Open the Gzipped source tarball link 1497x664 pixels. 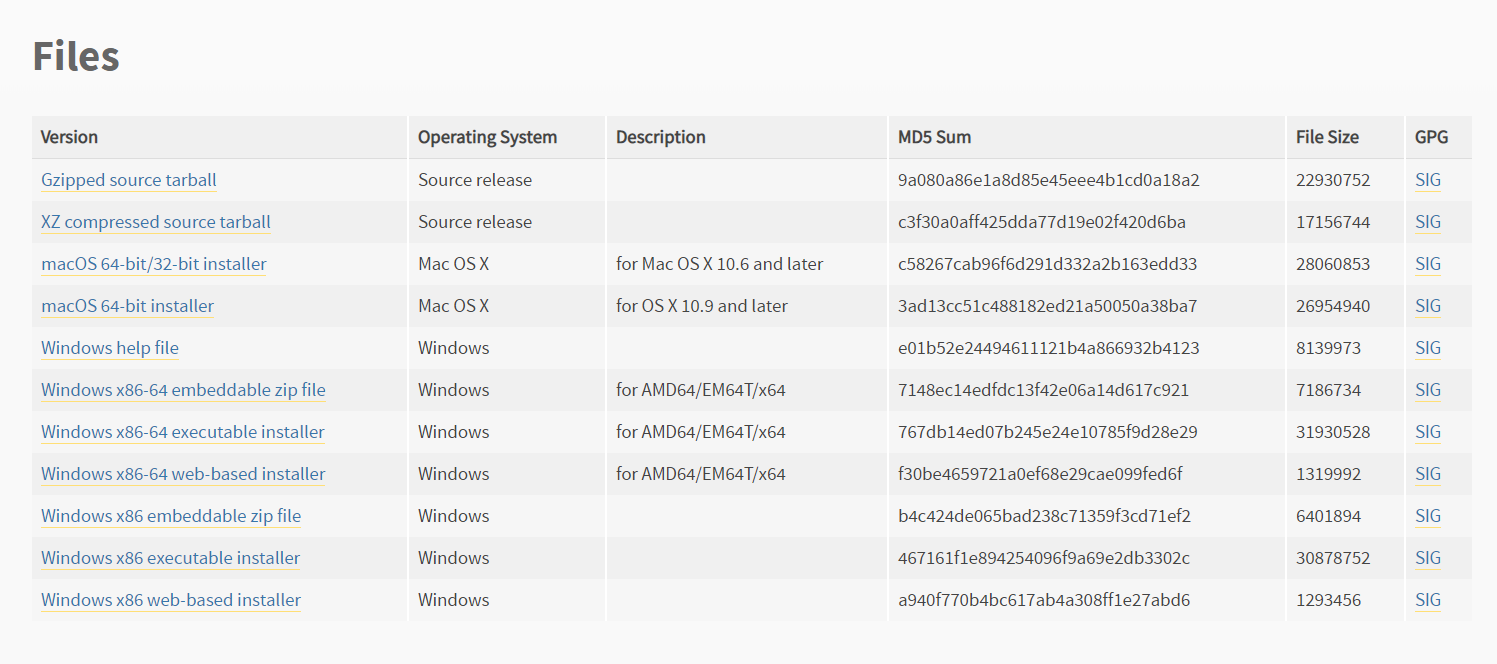pyautogui.click(x=129, y=180)
